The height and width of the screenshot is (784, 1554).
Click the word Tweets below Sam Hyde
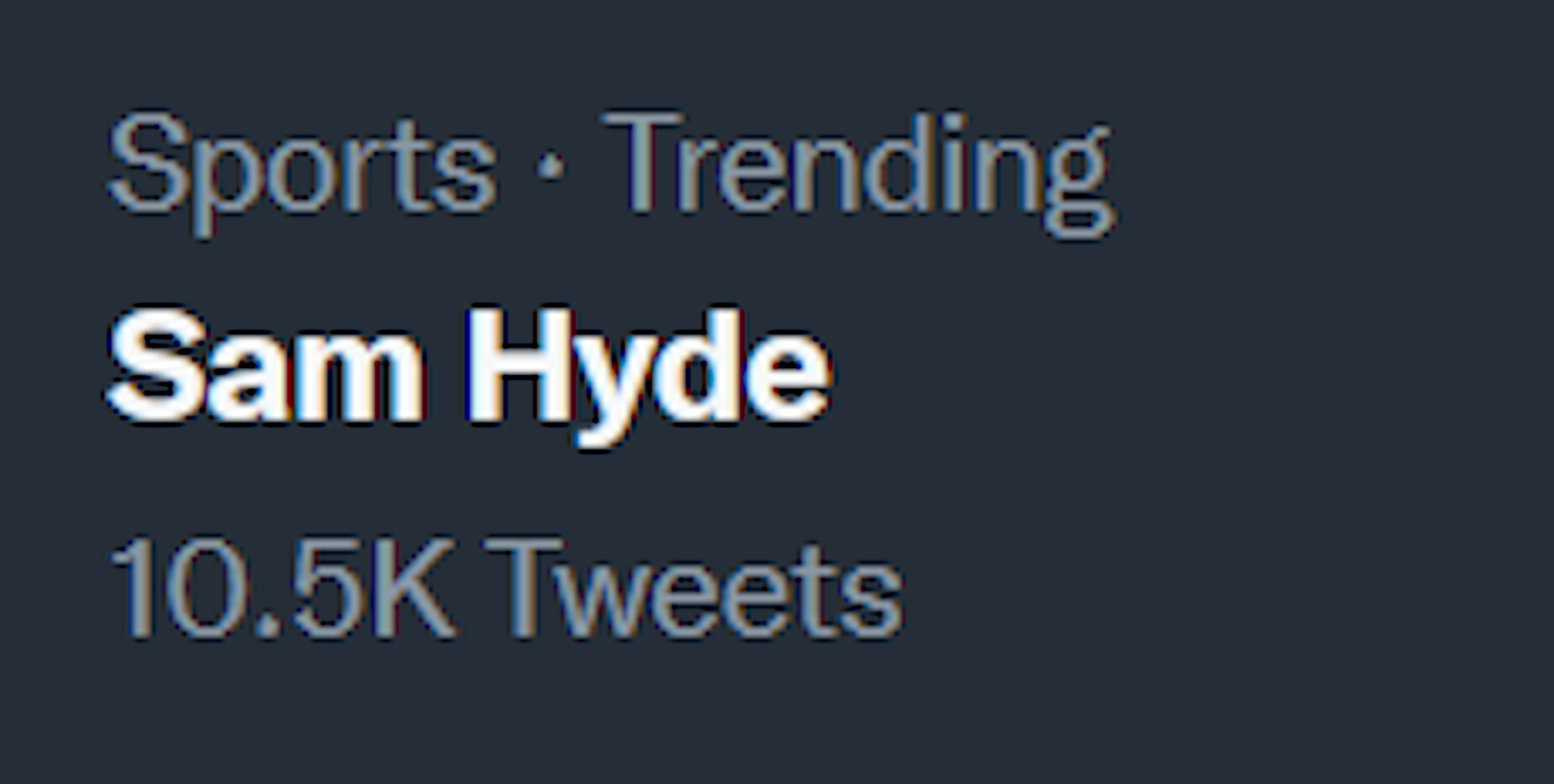click(694, 588)
